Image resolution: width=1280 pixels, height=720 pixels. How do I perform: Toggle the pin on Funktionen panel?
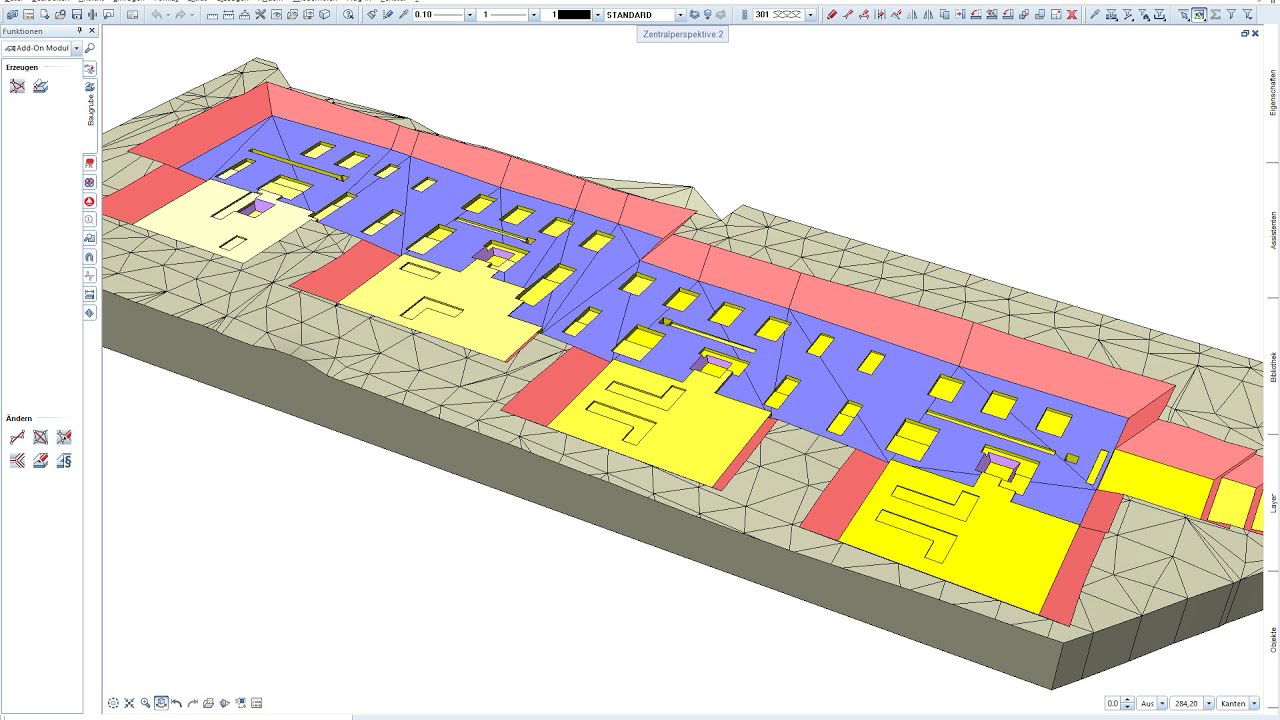coord(80,31)
